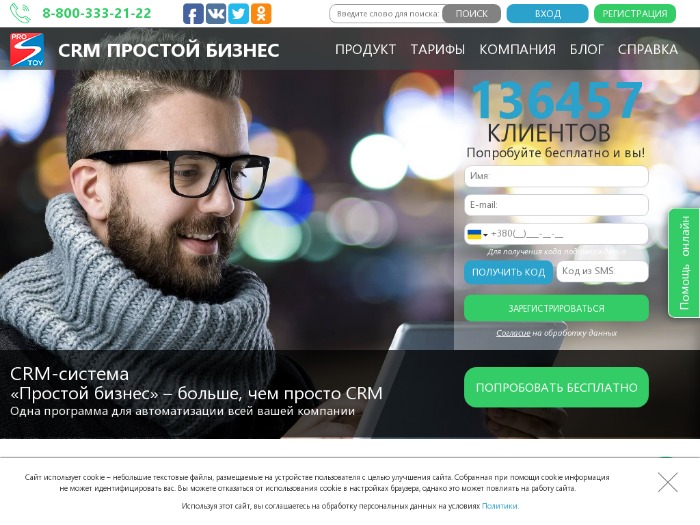Open the ТАРИФЫ menu item
The height and width of the screenshot is (525, 700).
point(438,49)
